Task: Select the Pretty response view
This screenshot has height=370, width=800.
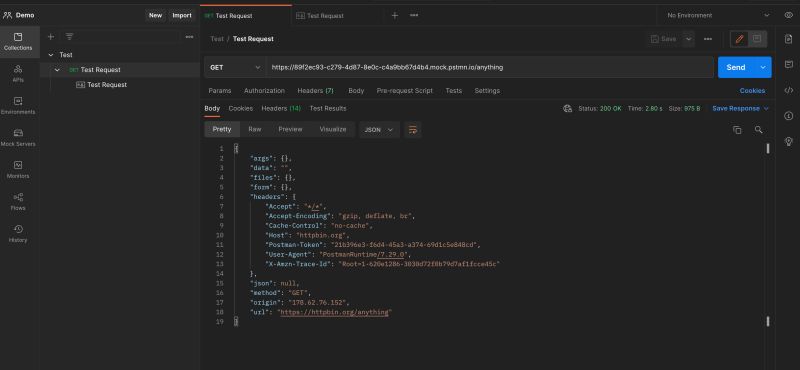Action: 222,130
